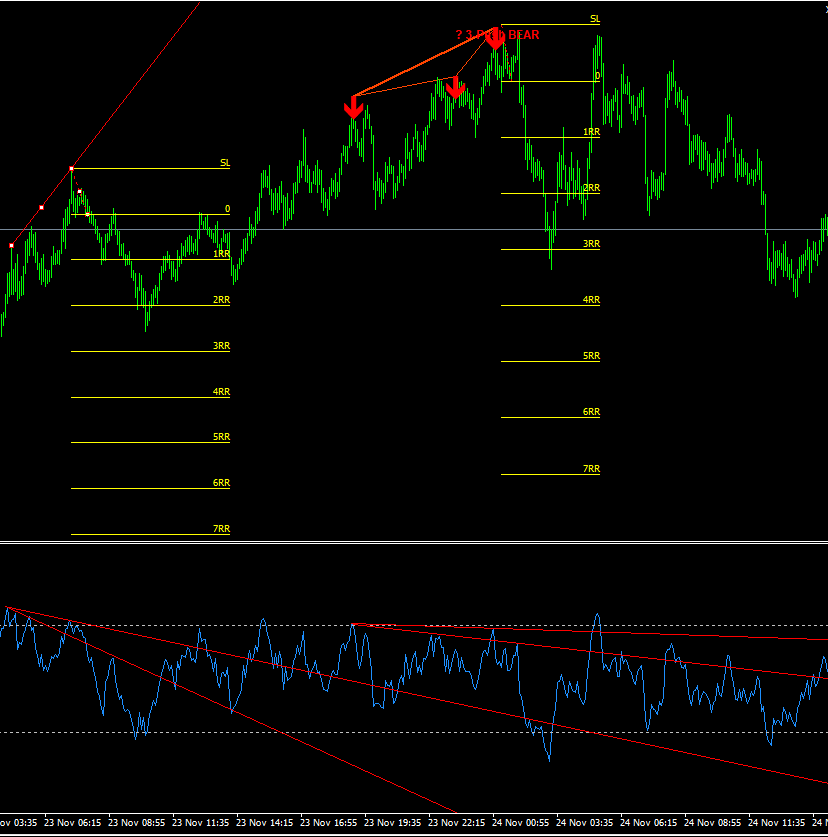Click the large red arrow beside the BEAR label
The width and height of the screenshot is (828, 837).
point(495,38)
